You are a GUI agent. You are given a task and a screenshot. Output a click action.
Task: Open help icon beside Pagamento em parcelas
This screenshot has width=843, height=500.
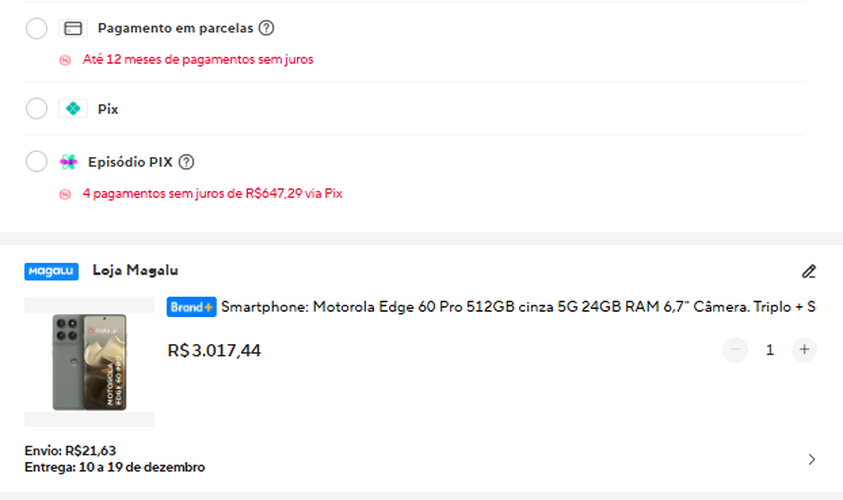coord(266,28)
